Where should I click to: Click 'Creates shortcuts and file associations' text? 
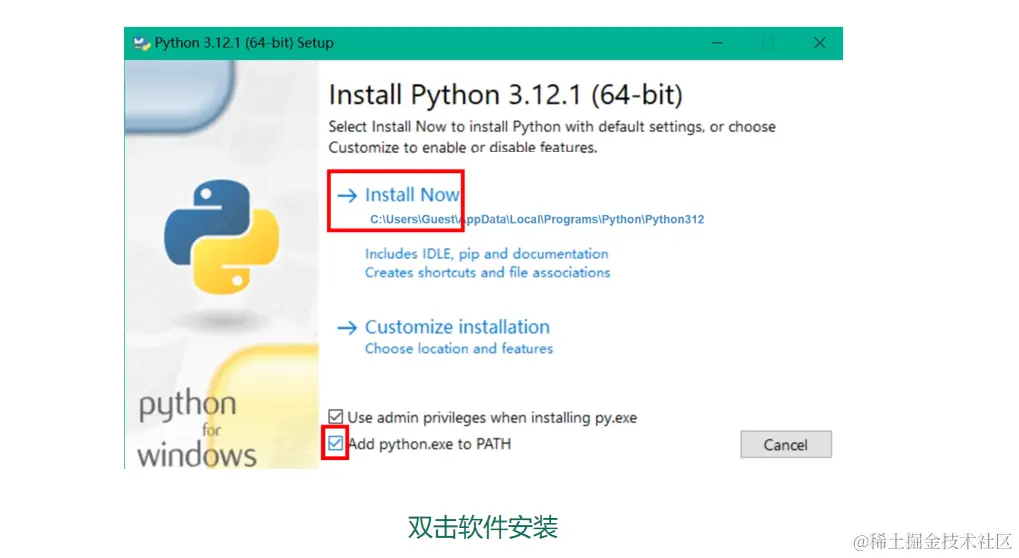click(487, 273)
